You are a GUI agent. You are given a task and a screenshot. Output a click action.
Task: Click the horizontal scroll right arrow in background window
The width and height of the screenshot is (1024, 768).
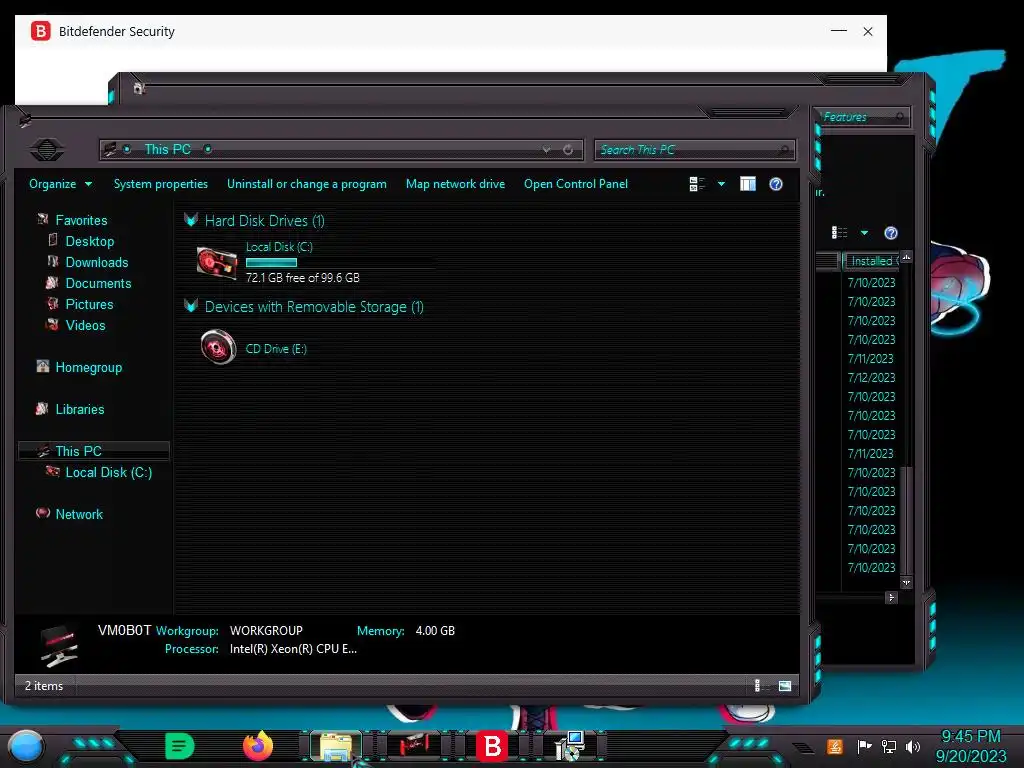pyautogui.click(x=891, y=598)
